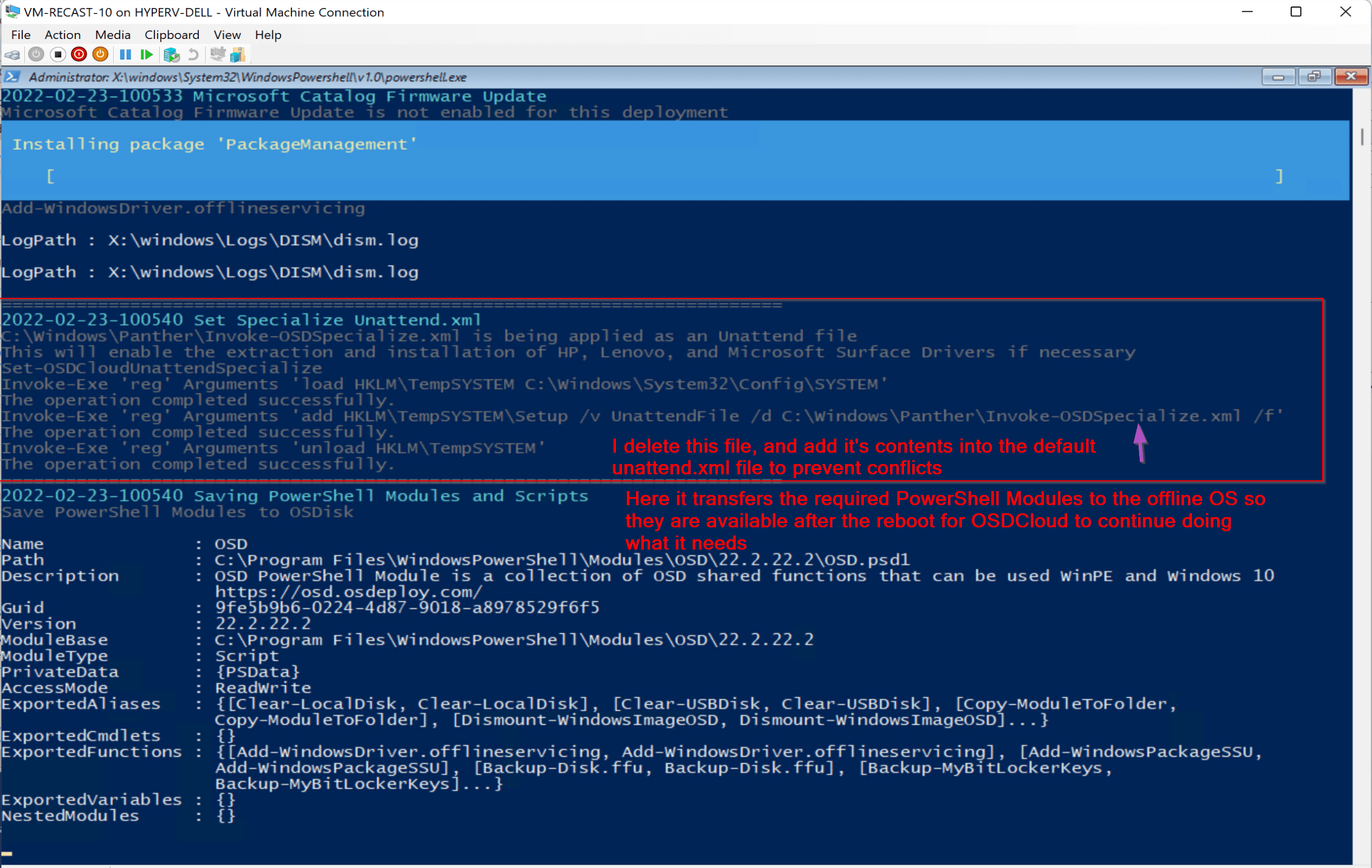Click the Revert undo arrow icon
This screenshot has width=1372, height=868.
194,55
